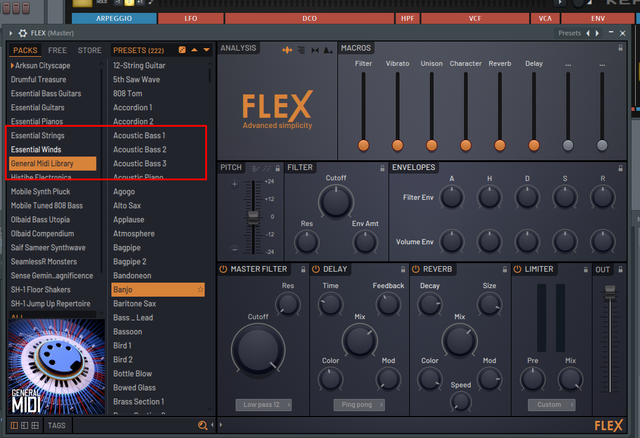Show the stereo phase analysis view
The height and width of the screenshot is (438, 640).
tap(315, 50)
